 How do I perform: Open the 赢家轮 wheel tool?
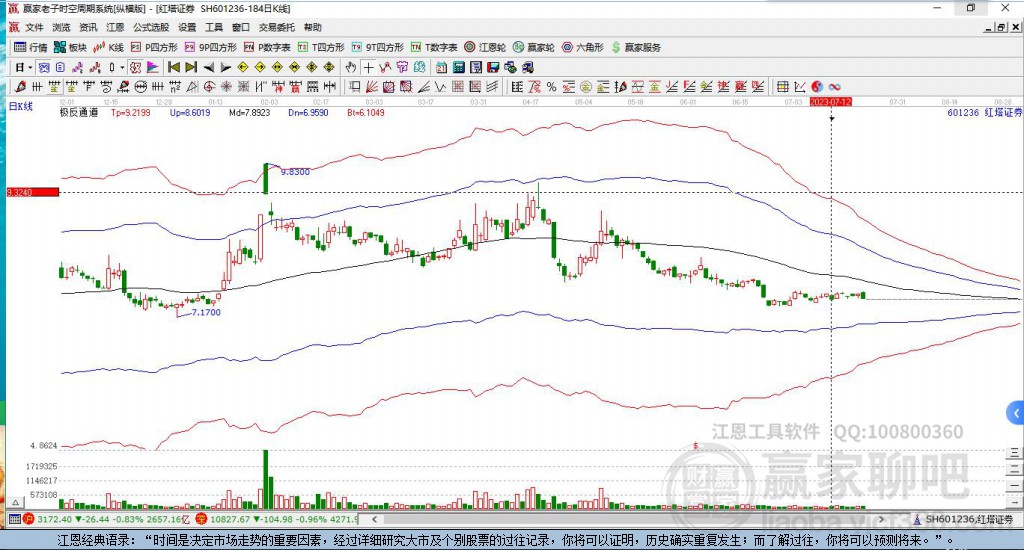pos(534,47)
